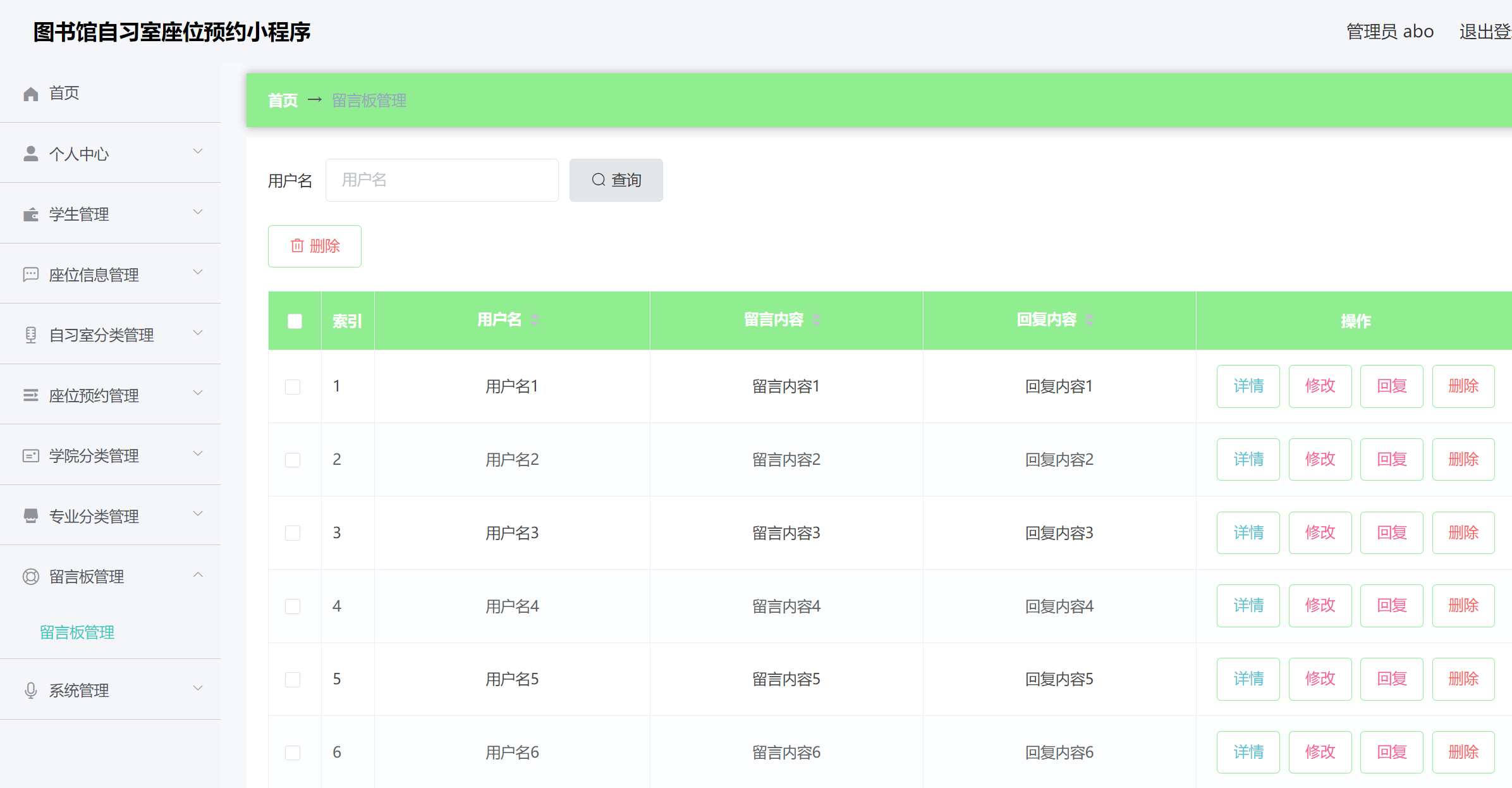Expand the 学院分类管理 menu chevron
This screenshot has height=788, width=1512.
point(198,454)
